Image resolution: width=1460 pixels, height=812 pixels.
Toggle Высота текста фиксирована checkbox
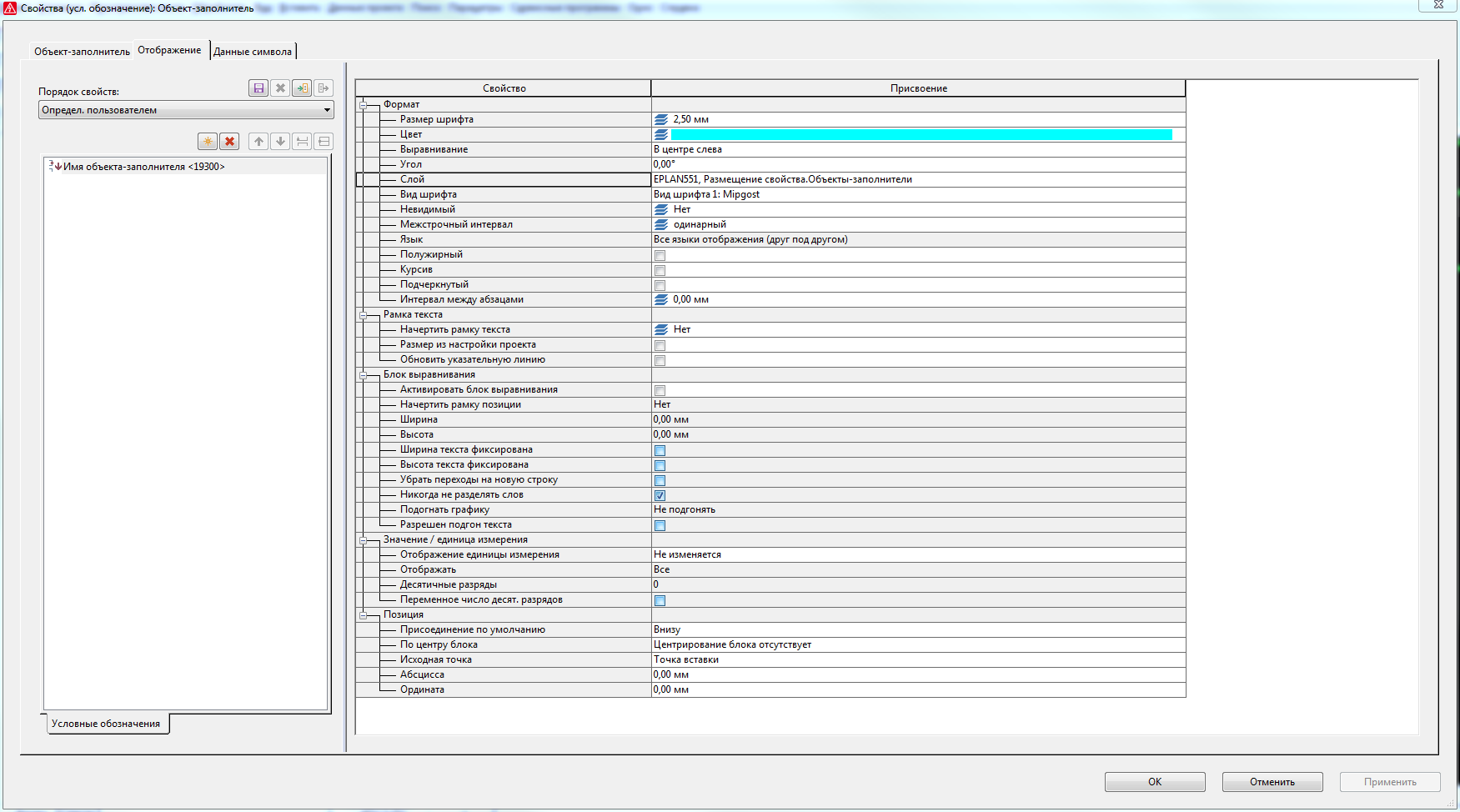coord(660,465)
